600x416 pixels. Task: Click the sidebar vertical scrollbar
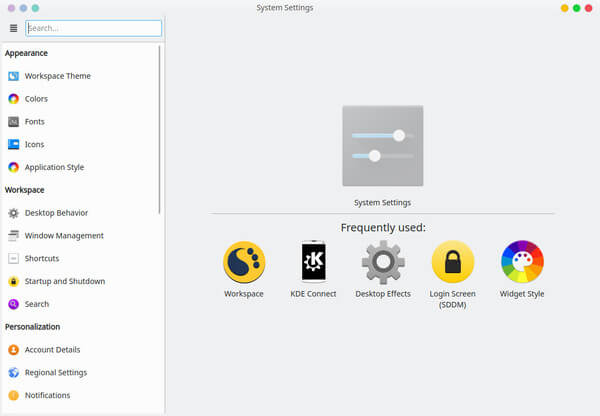pos(160,129)
